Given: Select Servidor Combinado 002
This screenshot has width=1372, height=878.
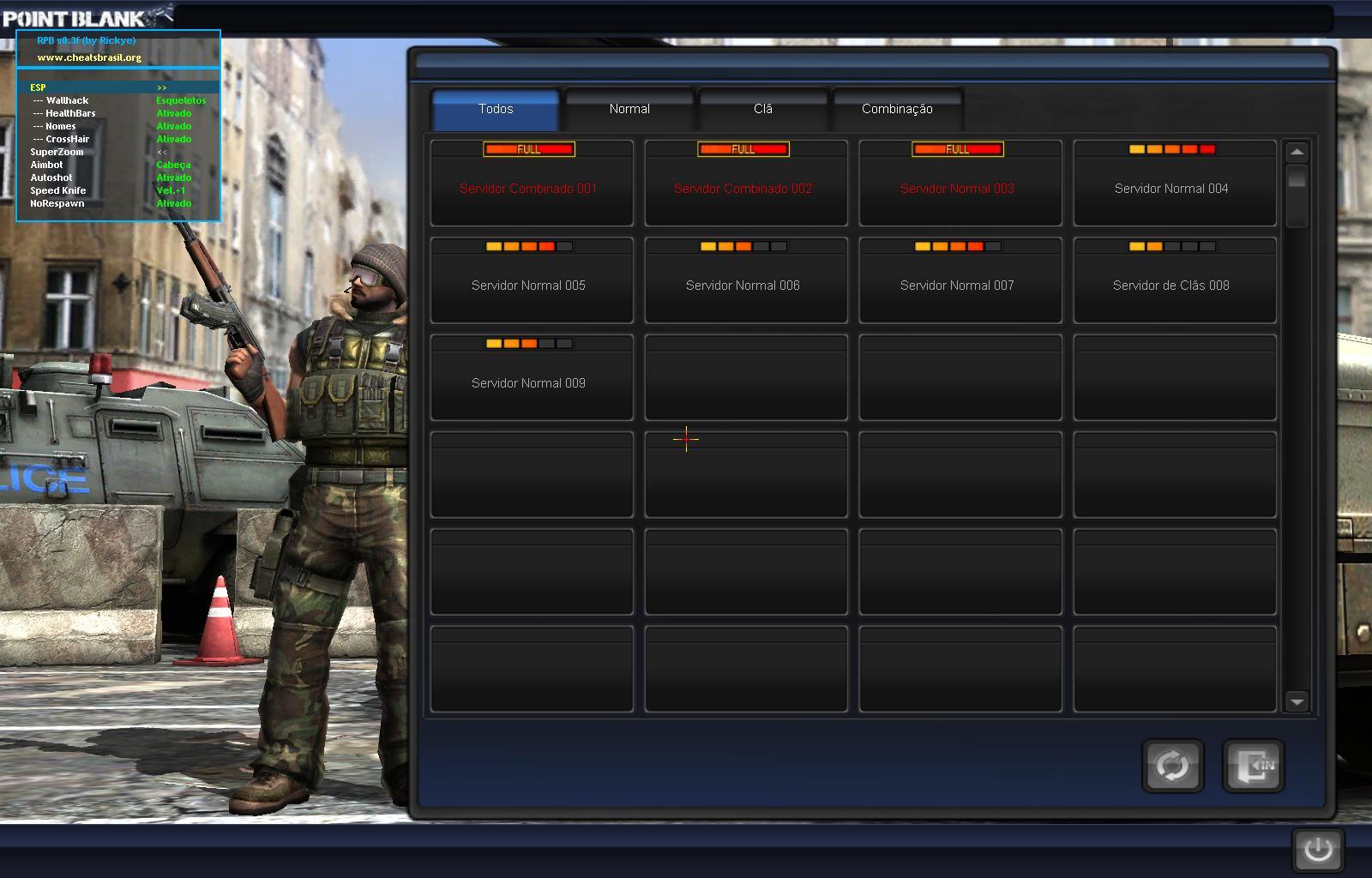Looking at the screenshot, I should (746, 183).
